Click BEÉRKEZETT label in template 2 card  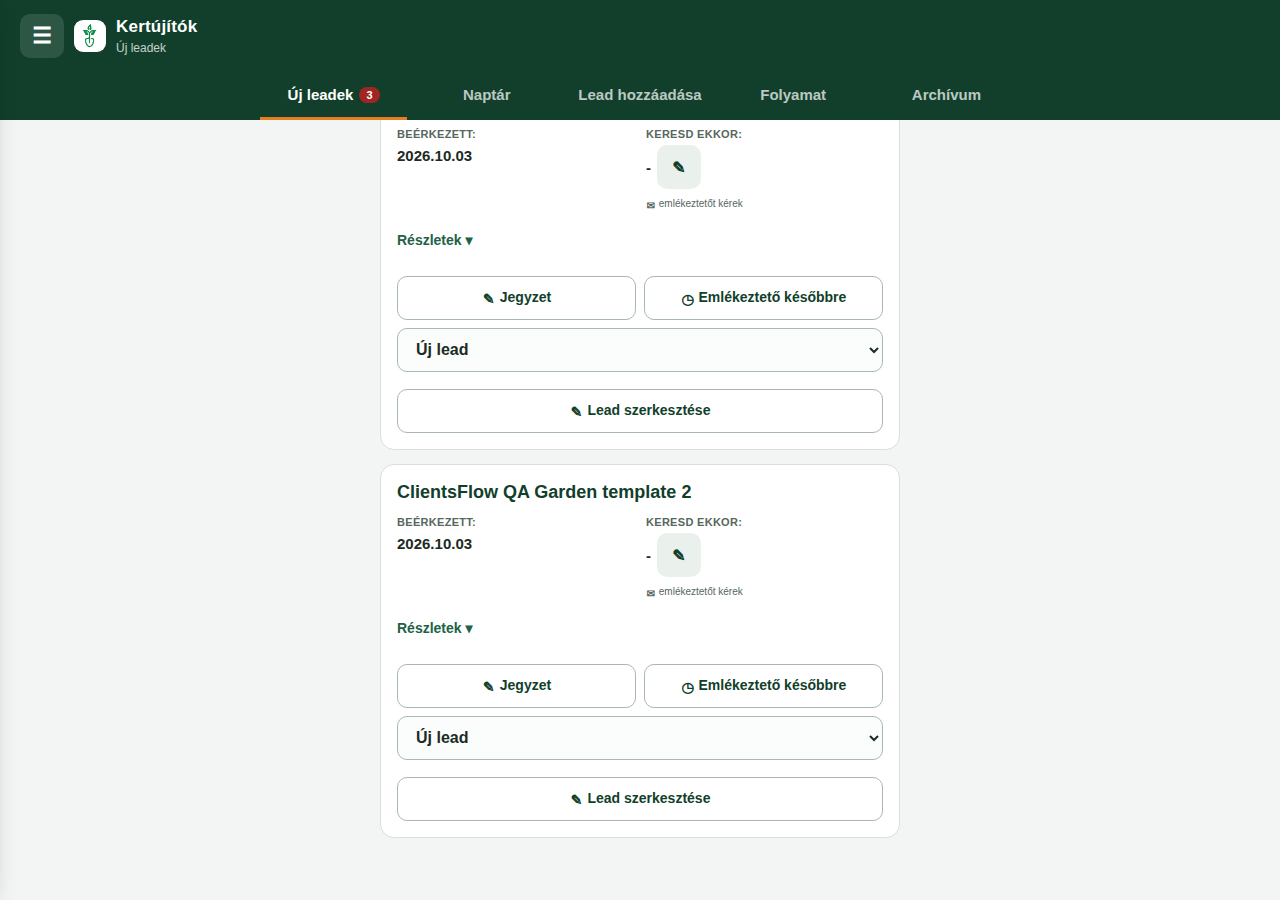pos(436,522)
